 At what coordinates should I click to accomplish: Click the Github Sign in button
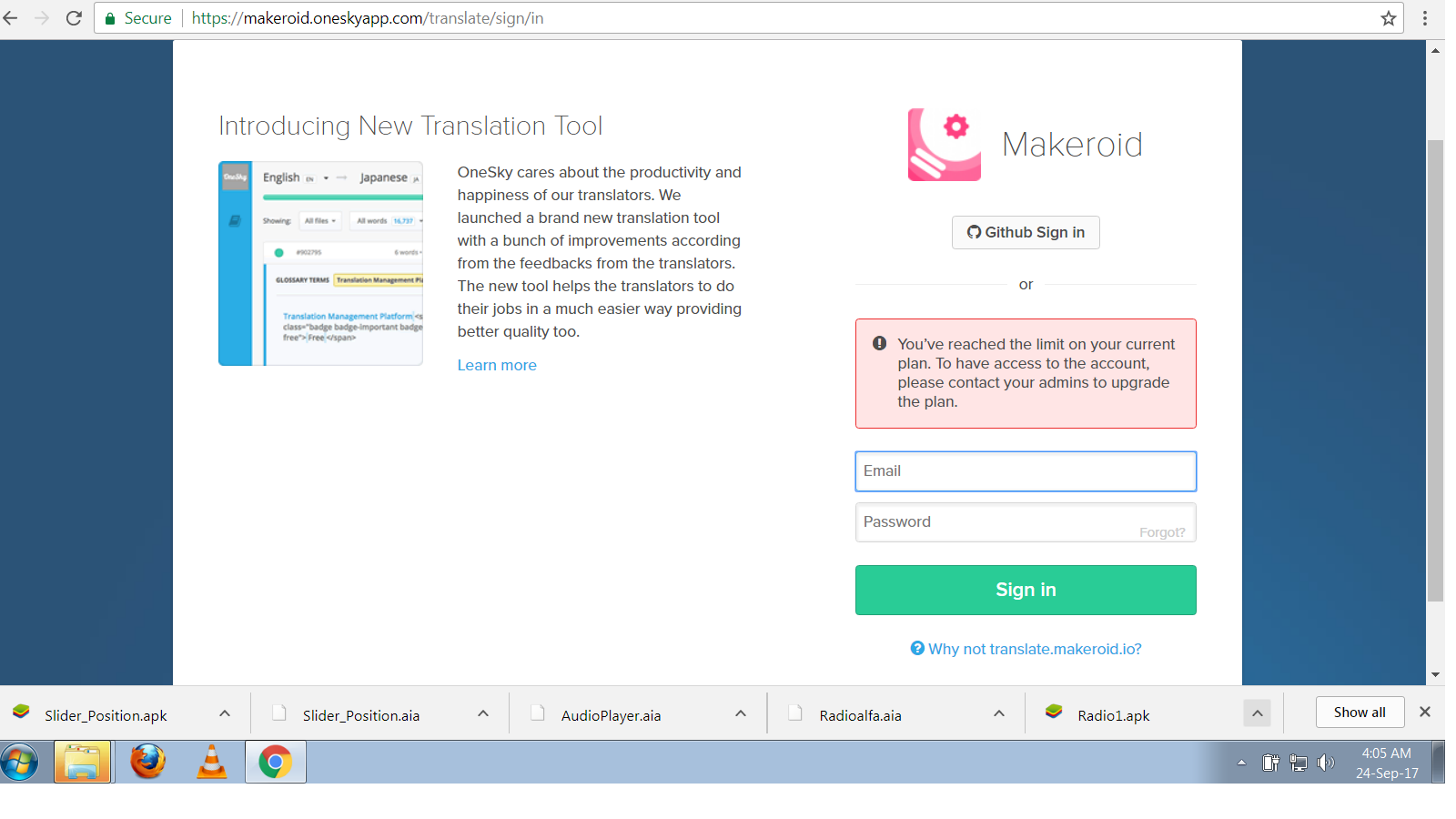tap(1026, 232)
